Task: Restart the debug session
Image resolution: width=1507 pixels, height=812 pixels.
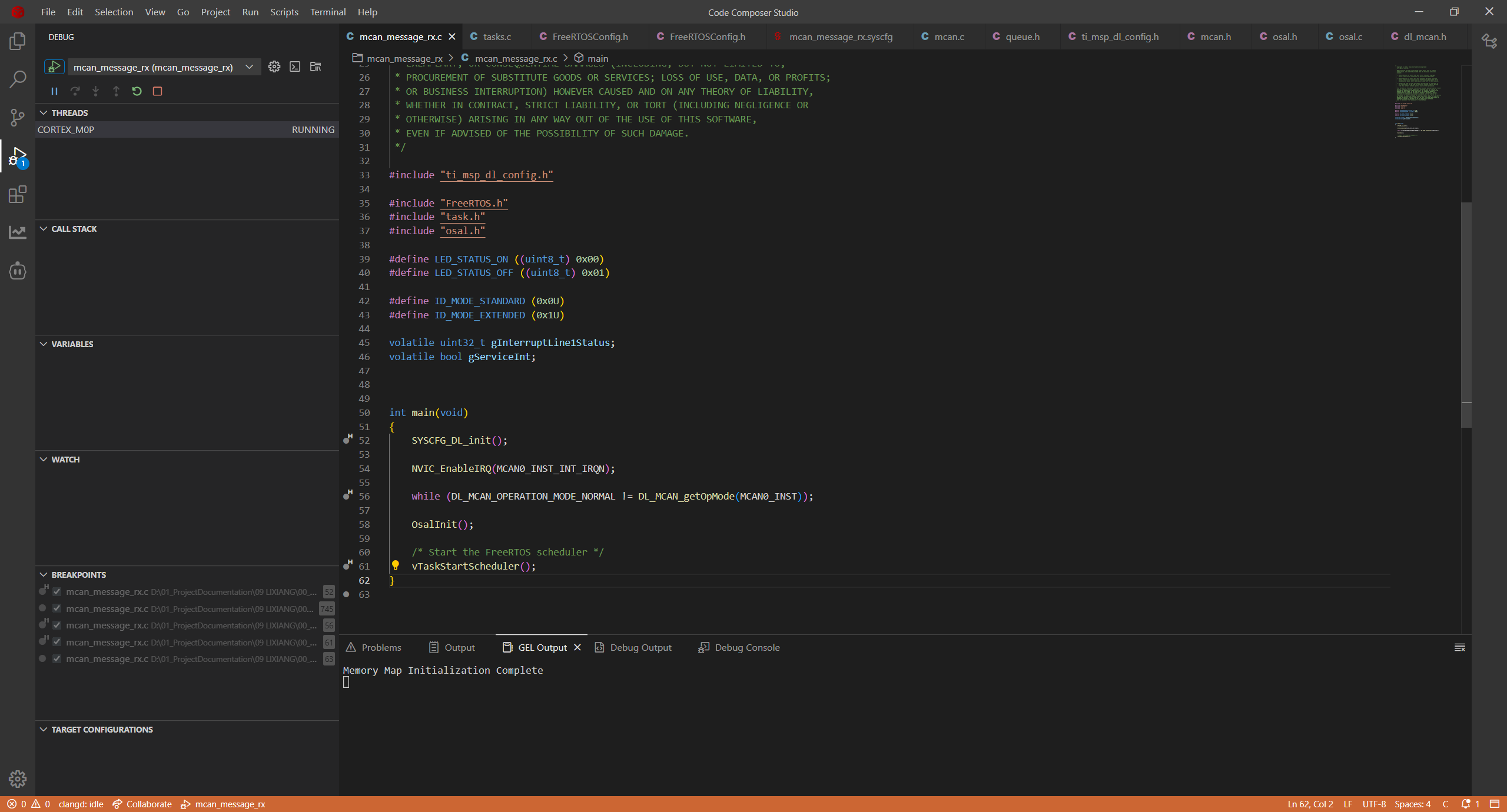Action: [137, 91]
